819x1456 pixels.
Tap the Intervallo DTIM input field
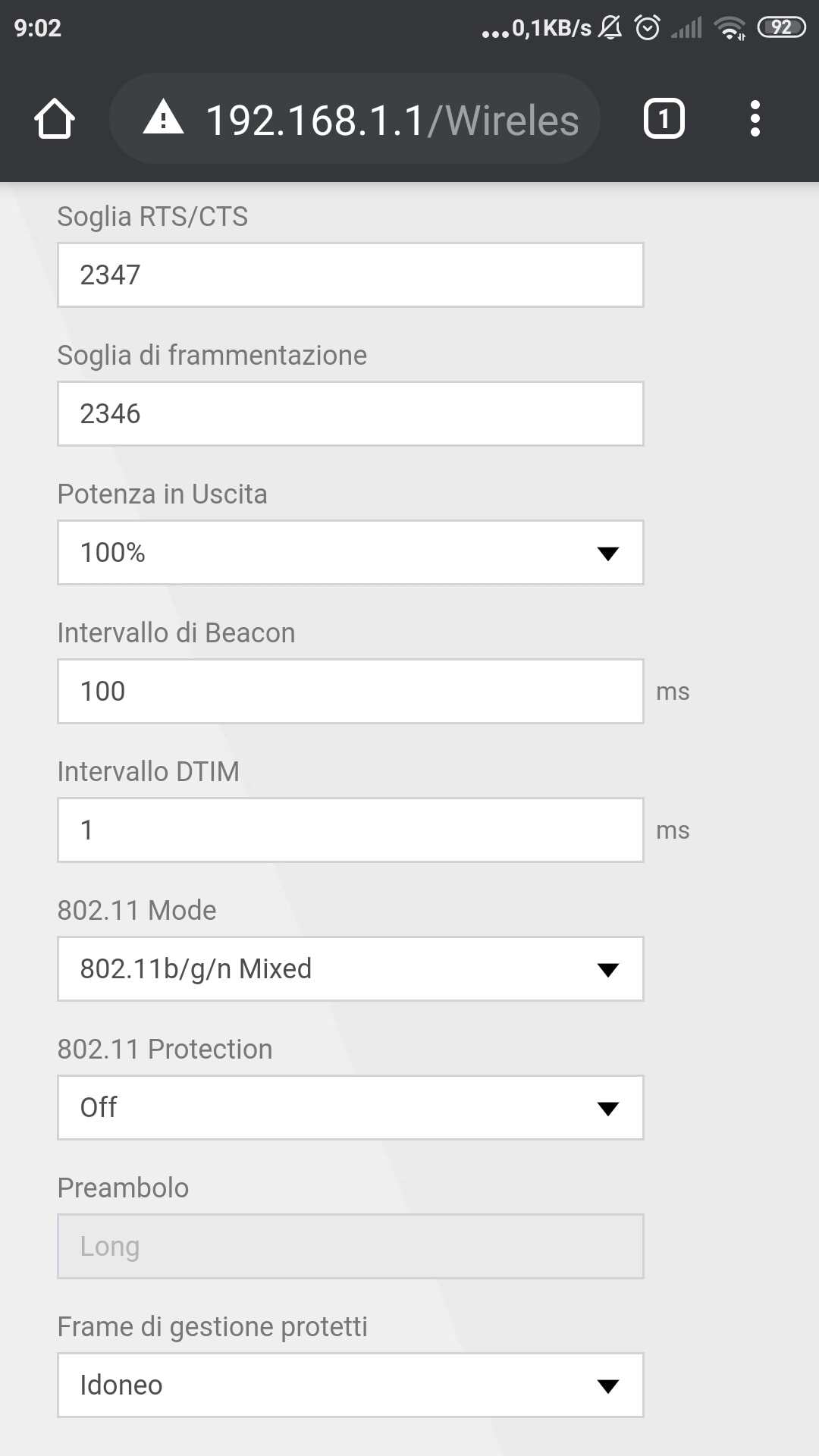[x=350, y=830]
